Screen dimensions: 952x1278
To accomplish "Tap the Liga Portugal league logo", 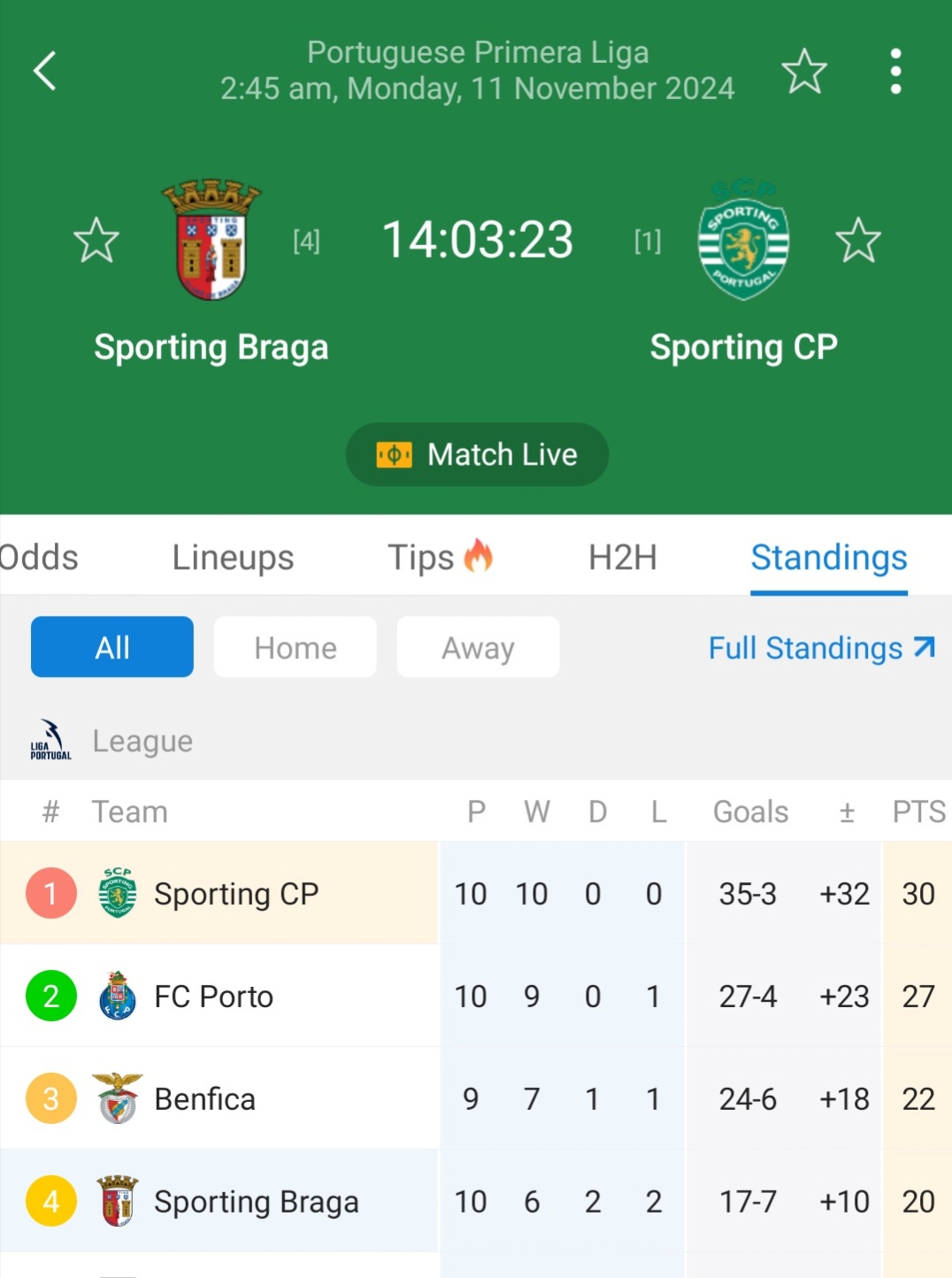I will point(50,740).
